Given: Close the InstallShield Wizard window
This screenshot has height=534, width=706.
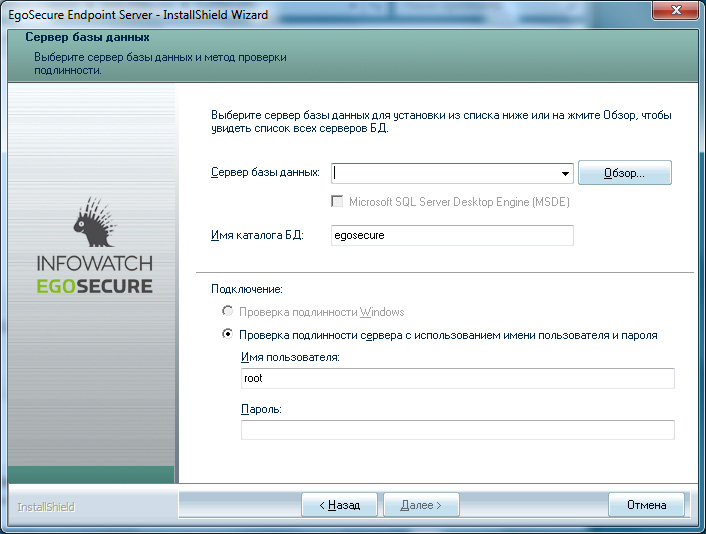Looking at the screenshot, I should (675, 10).
